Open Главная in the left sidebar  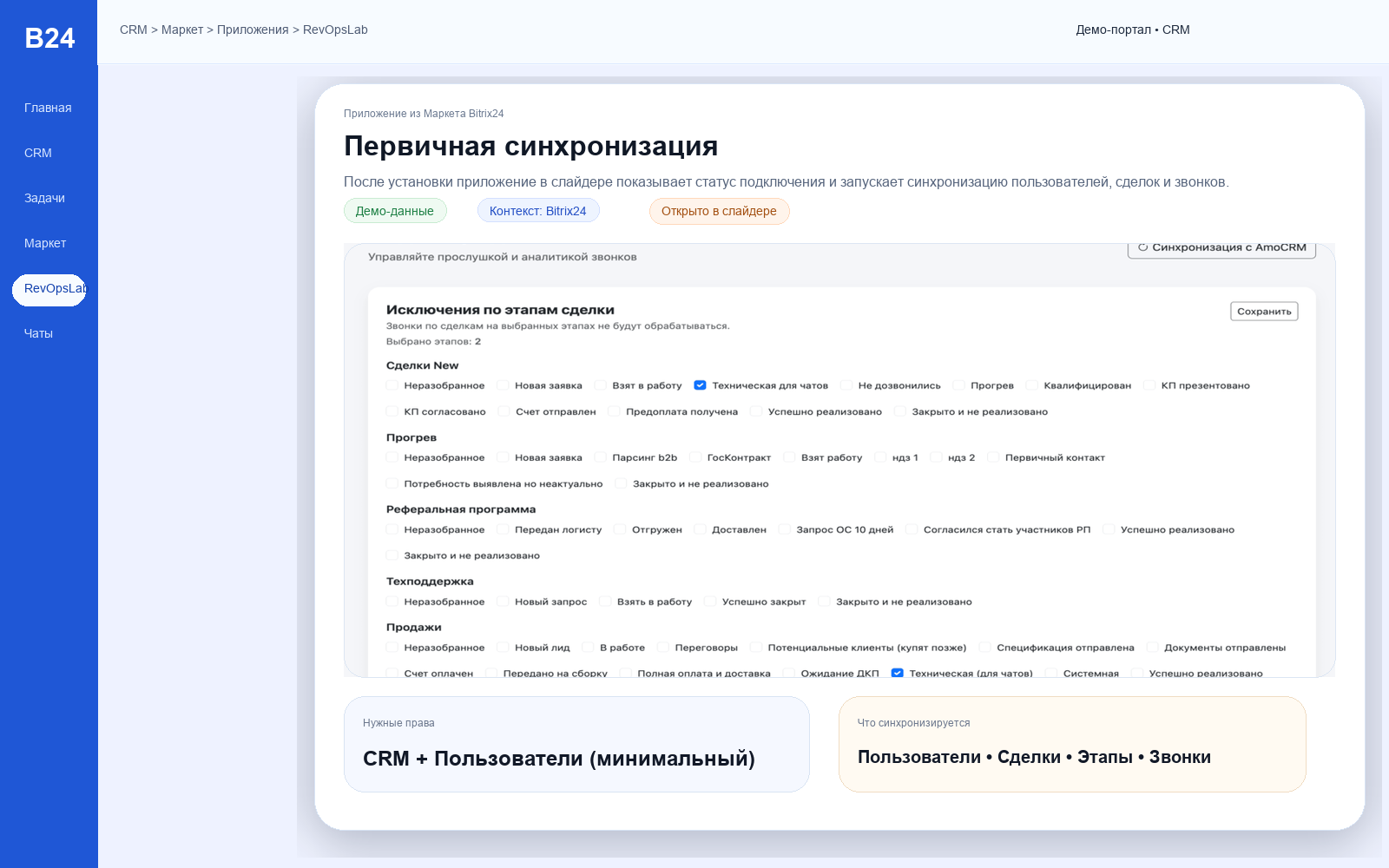[x=48, y=108]
